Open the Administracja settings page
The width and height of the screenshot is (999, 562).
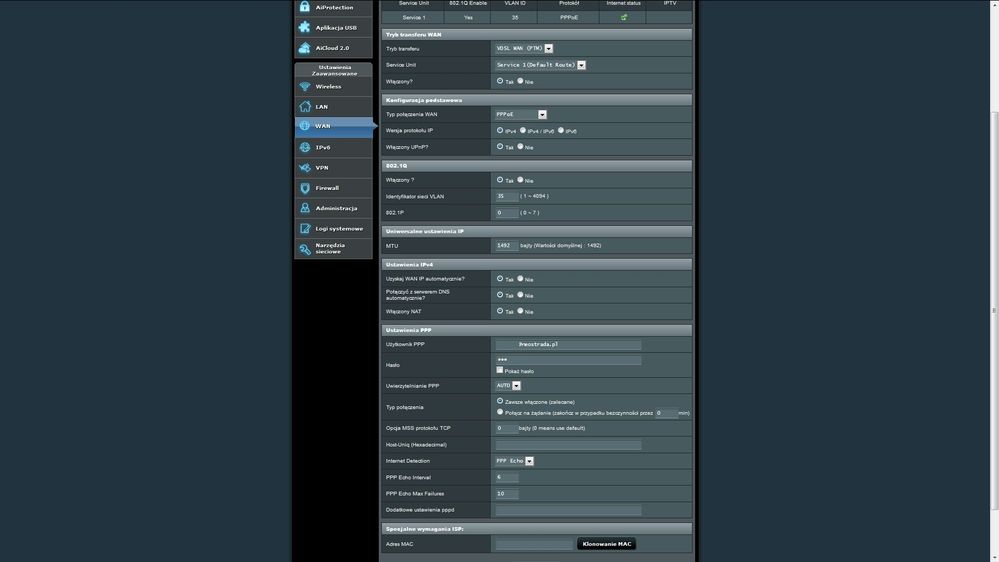335,208
